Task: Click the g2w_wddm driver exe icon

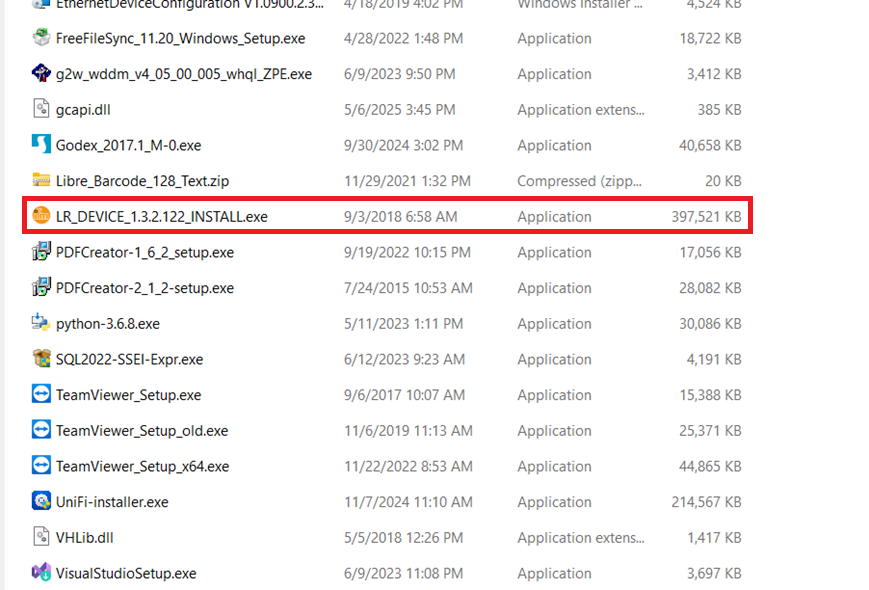Action: click(41, 74)
